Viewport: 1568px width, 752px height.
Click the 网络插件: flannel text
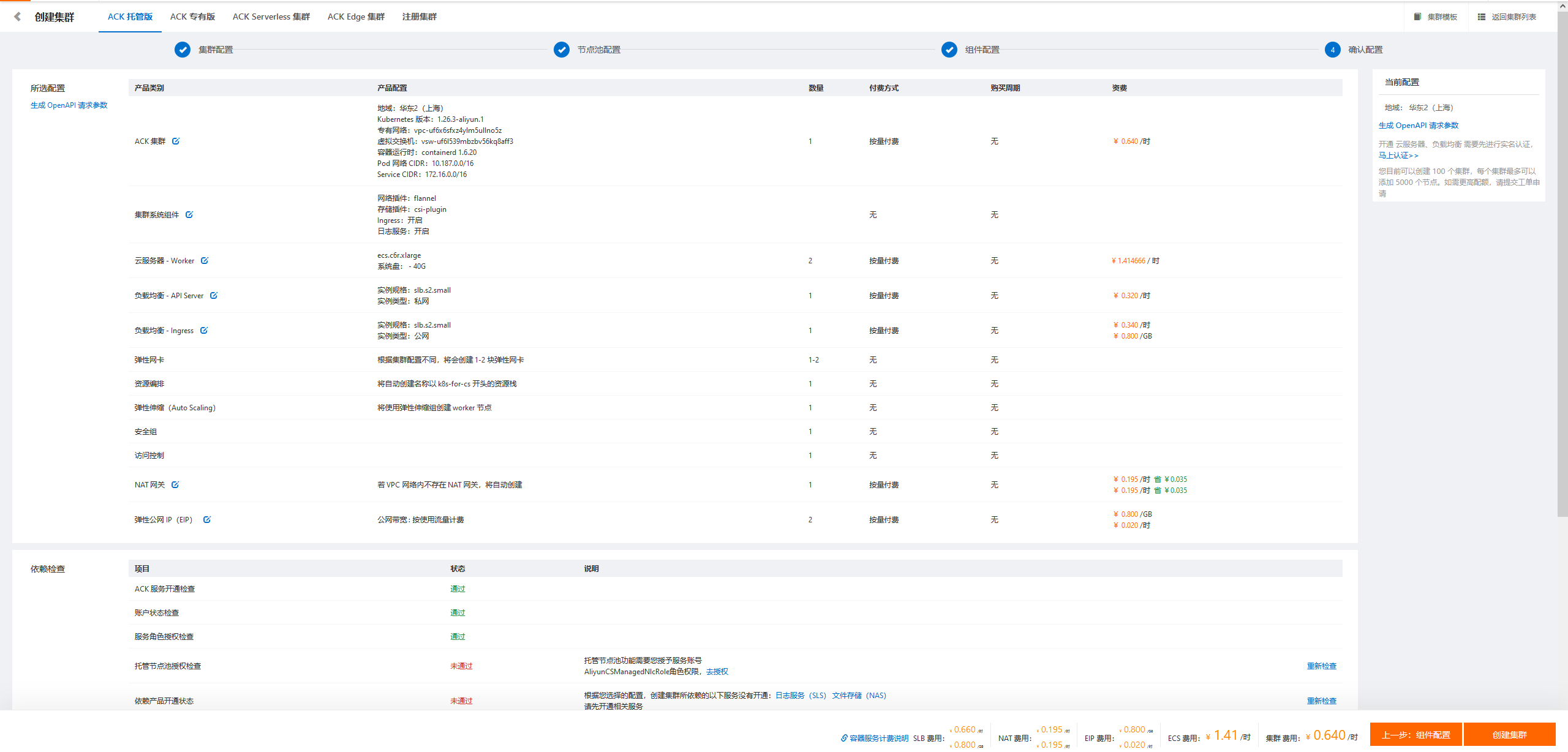click(407, 198)
